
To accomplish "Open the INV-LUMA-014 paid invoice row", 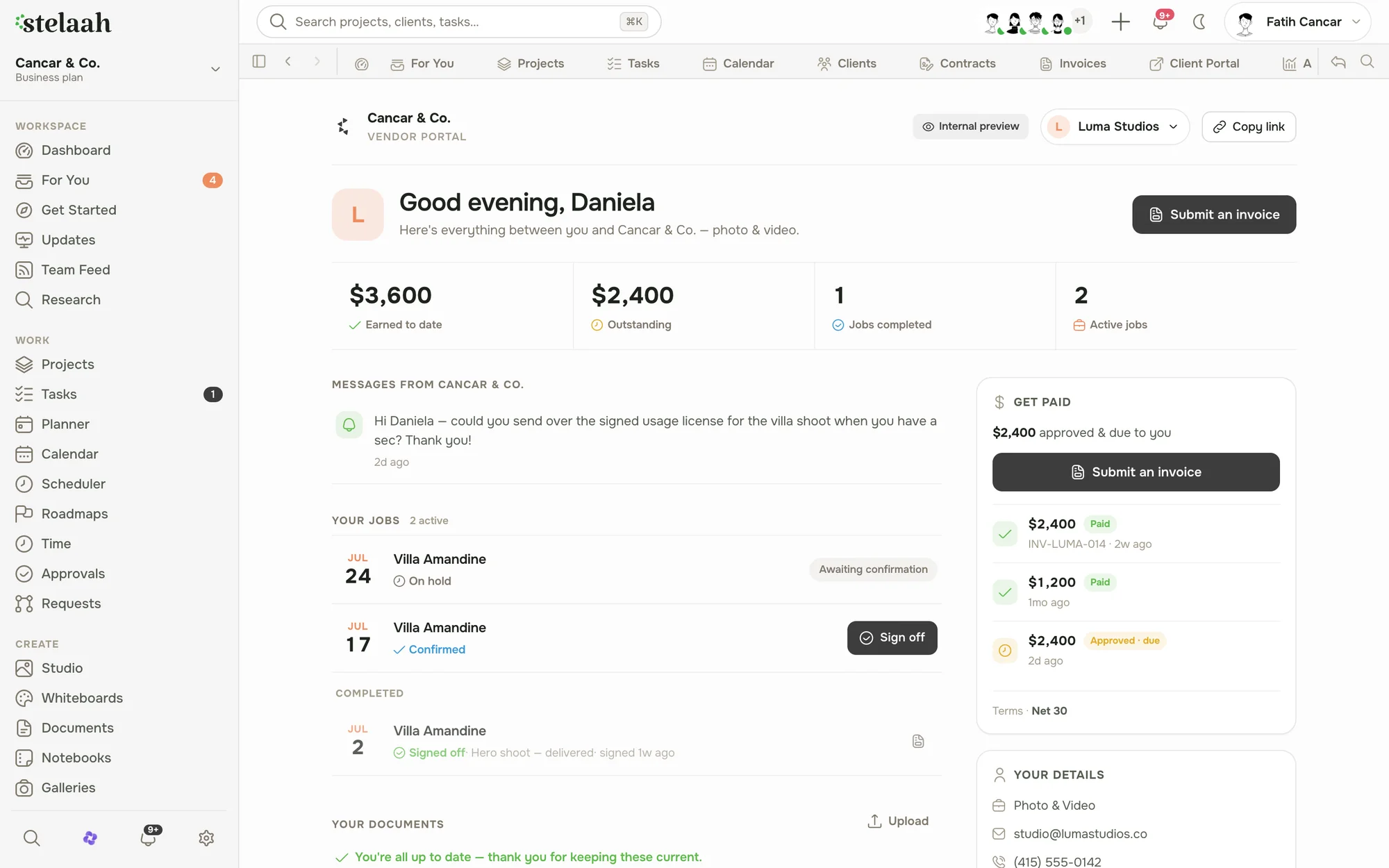I will pos(1136,533).
